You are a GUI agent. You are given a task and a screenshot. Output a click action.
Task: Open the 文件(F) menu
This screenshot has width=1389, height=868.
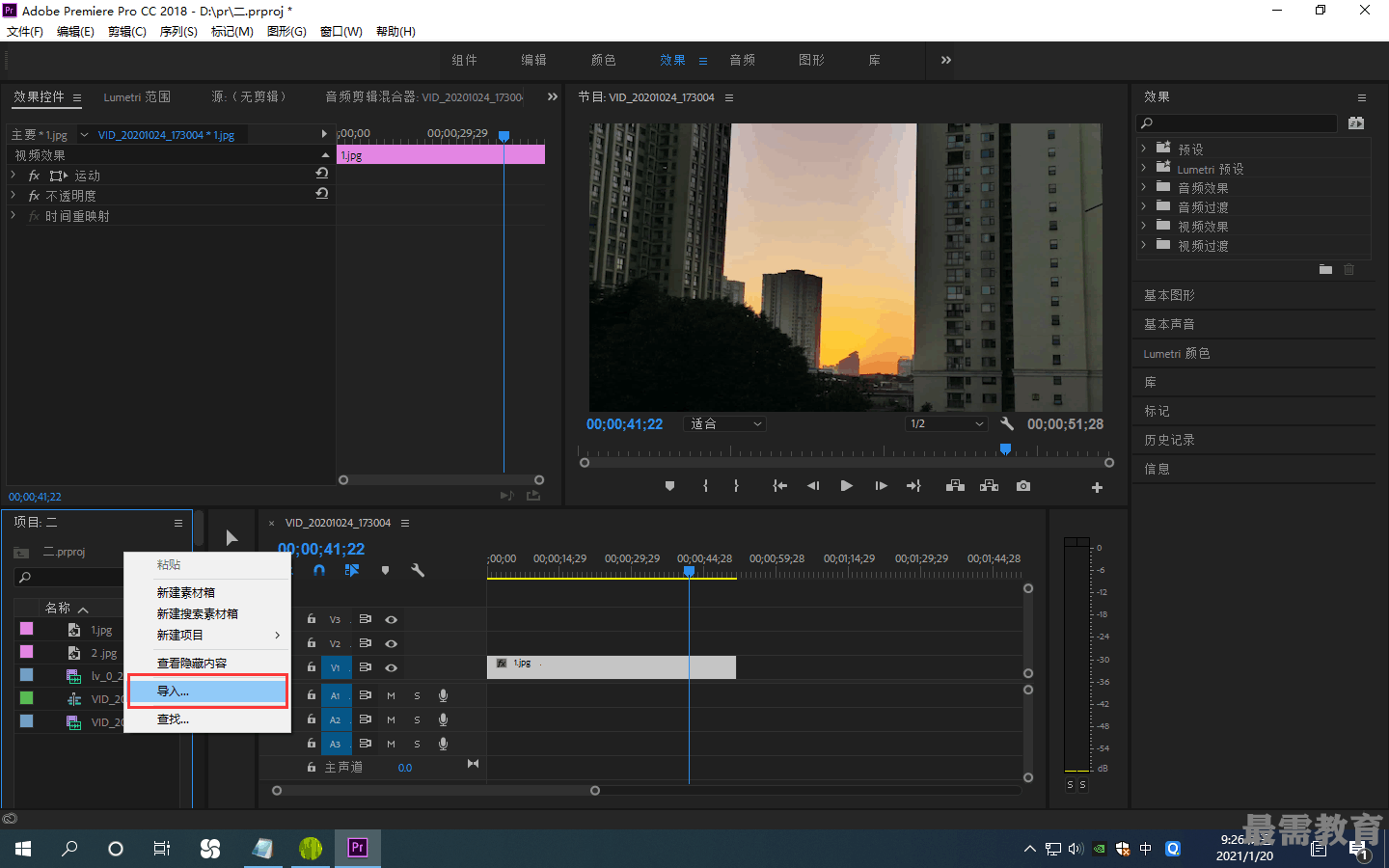coord(25,32)
